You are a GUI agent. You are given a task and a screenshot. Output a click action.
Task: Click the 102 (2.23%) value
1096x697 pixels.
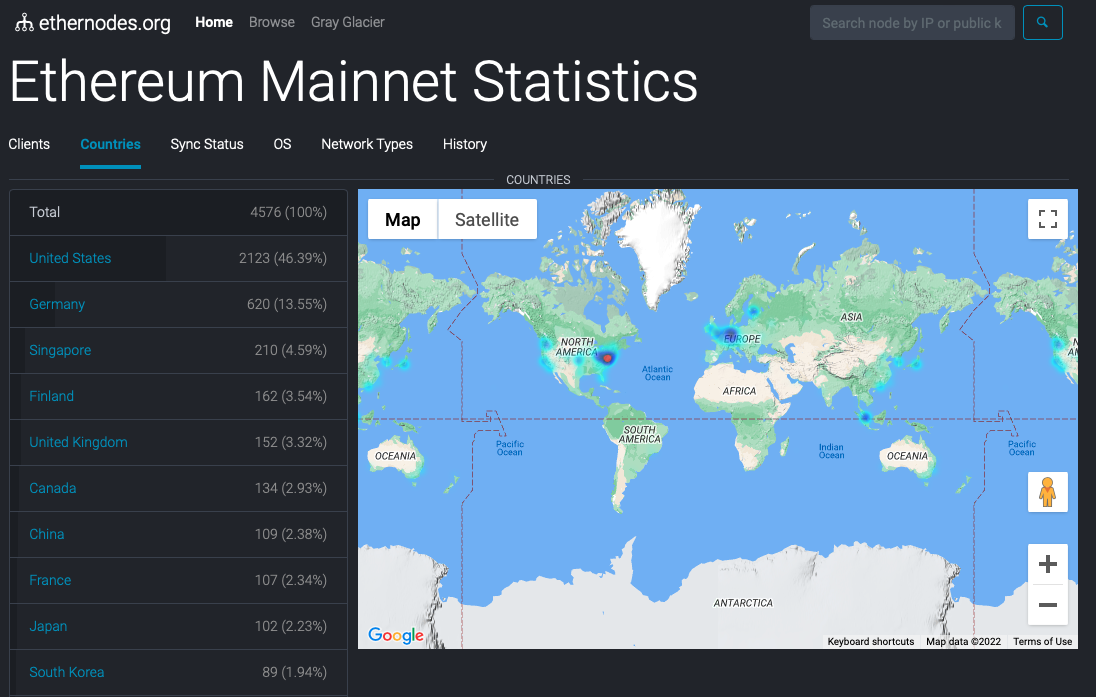tap(291, 626)
